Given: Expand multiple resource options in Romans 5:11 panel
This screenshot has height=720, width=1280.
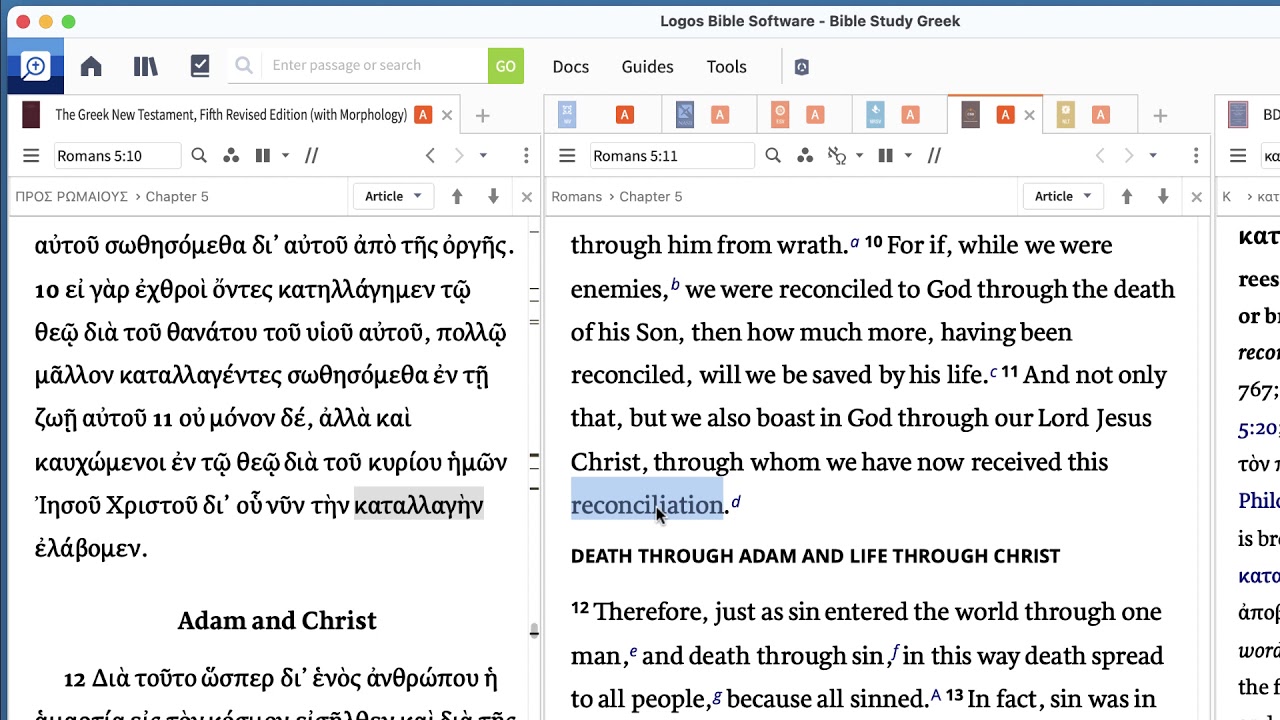Looking at the screenshot, I should point(908,156).
